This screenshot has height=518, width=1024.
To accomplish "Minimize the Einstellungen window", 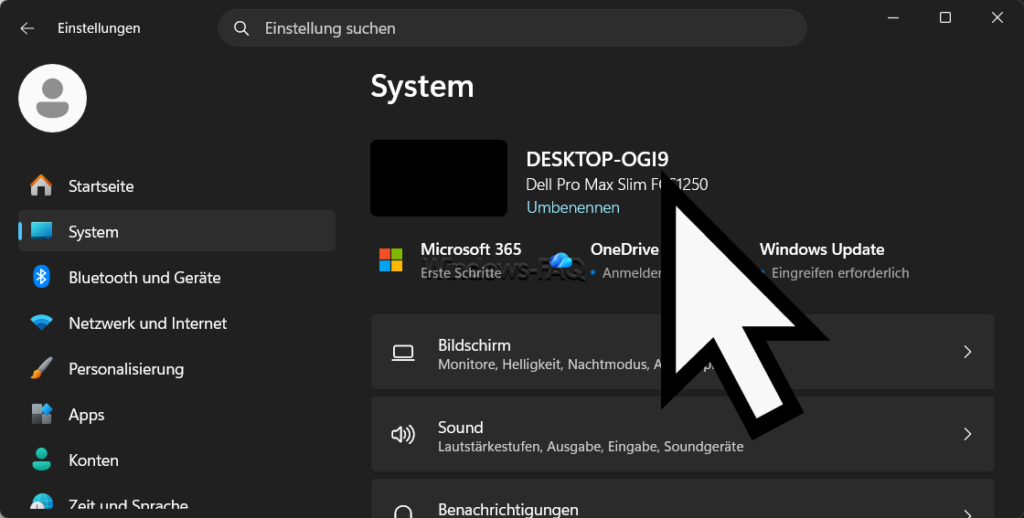I will 893,18.
